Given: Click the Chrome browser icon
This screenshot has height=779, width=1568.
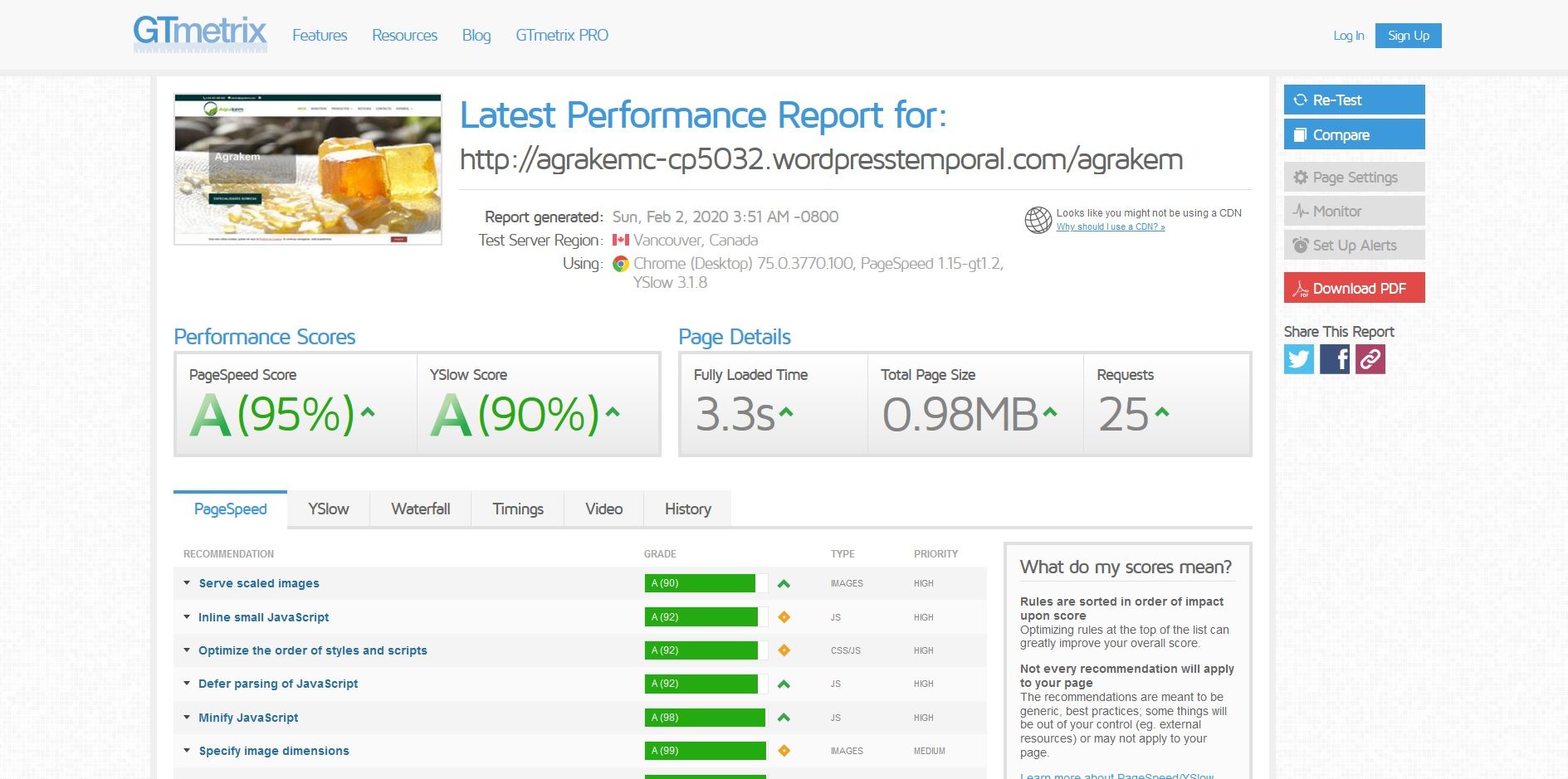Looking at the screenshot, I should click(620, 264).
